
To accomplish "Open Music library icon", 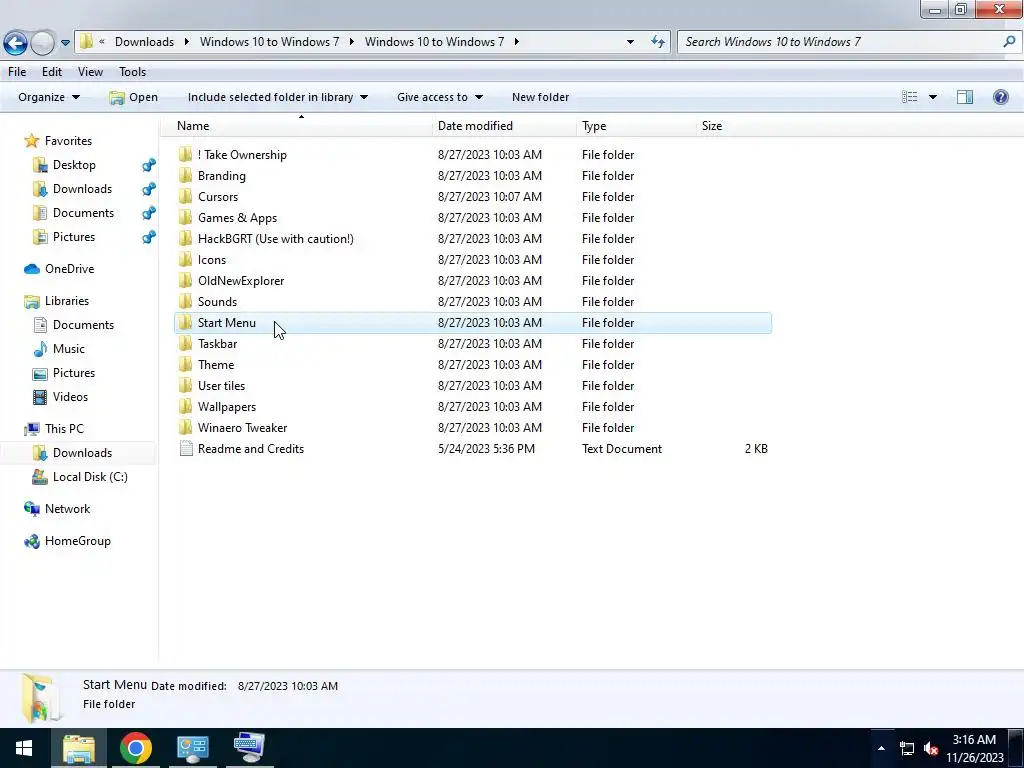I will point(40,349).
